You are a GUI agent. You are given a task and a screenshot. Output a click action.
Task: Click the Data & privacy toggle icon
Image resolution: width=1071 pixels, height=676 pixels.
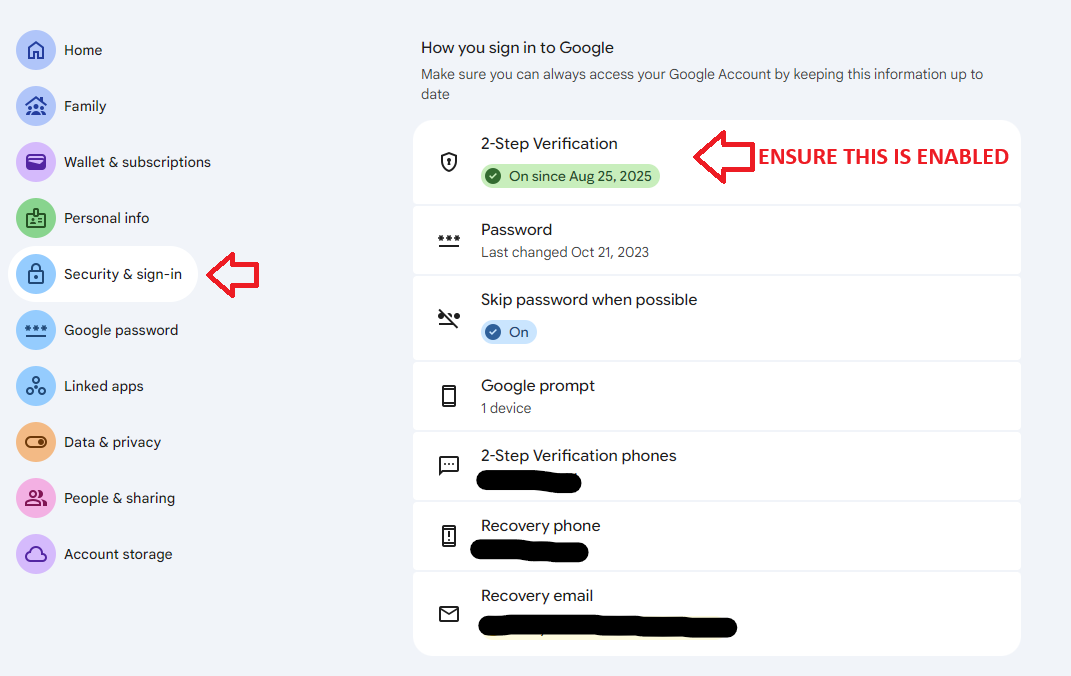[x=36, y=442]
